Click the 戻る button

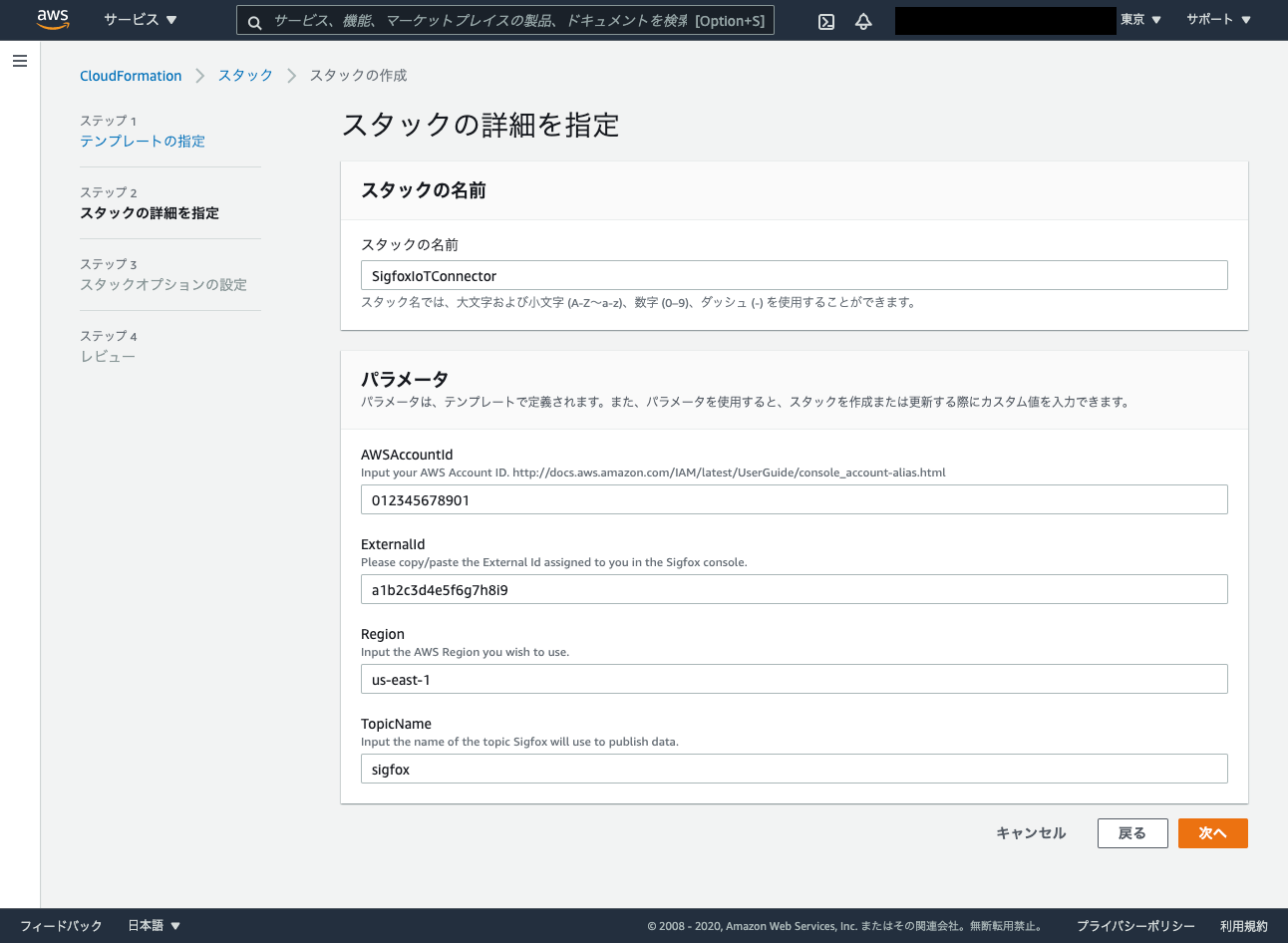[1132, 832]
